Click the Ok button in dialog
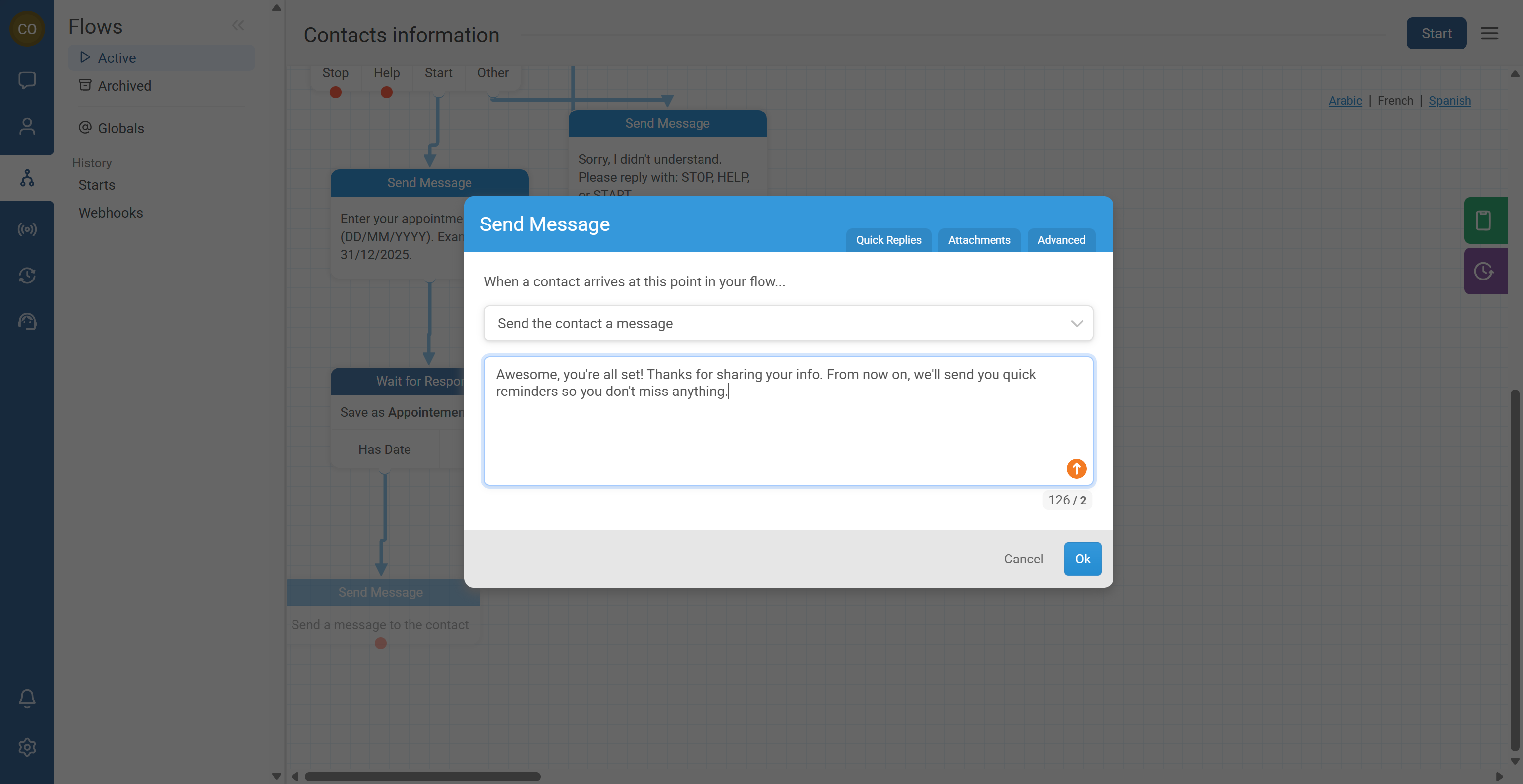1523x784 pixels. pos(1082,559)
